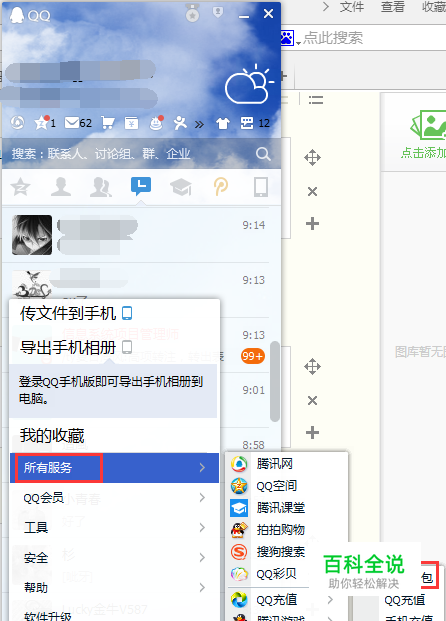Open the mail envelope icon showing 62
This screenshot has height=621, width=446.
tap(78, 123)
